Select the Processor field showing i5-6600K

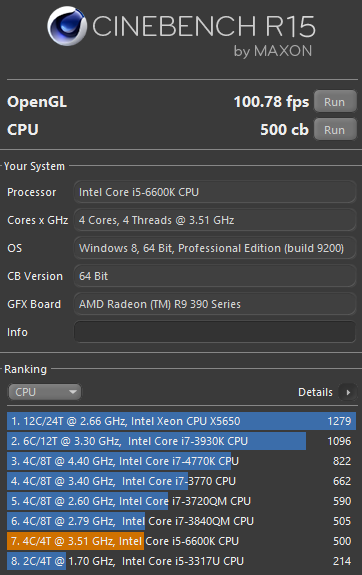215,192
